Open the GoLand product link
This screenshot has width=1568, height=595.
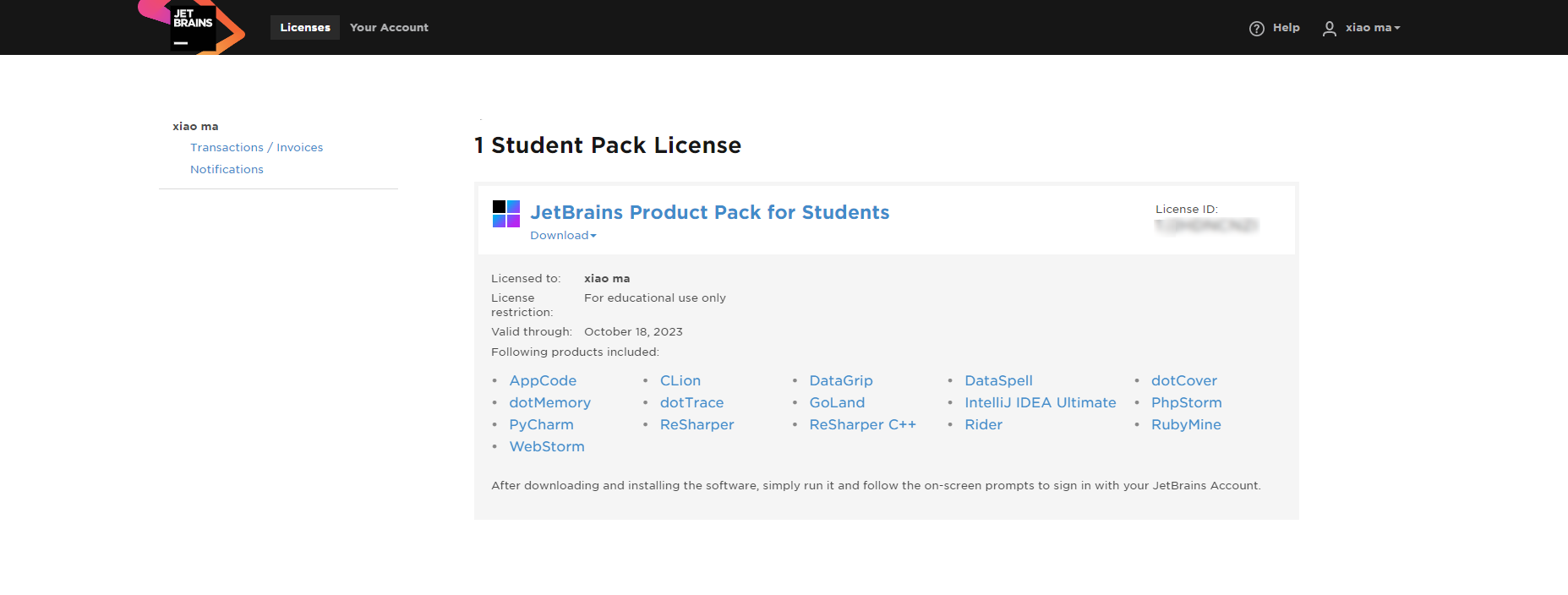[837, 402]
